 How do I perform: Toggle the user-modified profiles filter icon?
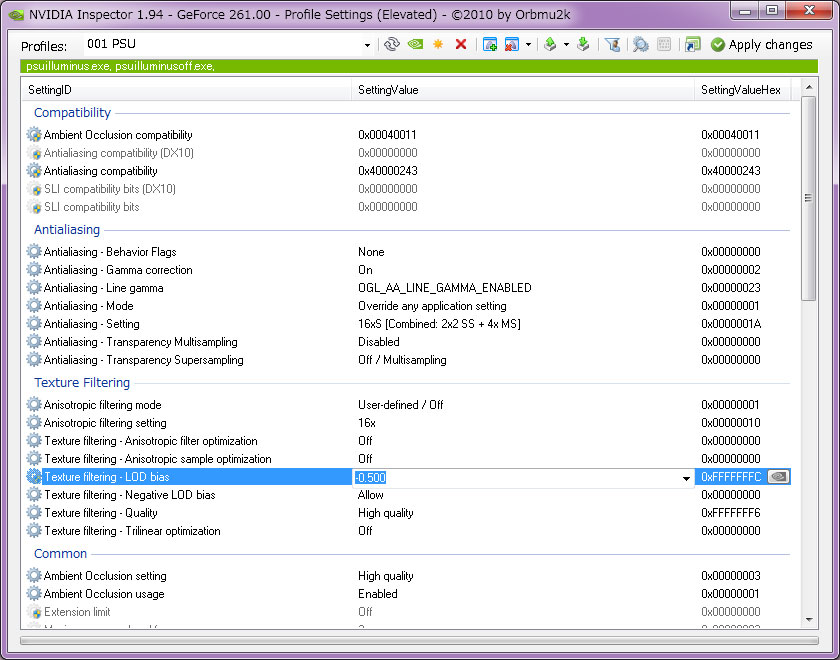coord(612,44)
